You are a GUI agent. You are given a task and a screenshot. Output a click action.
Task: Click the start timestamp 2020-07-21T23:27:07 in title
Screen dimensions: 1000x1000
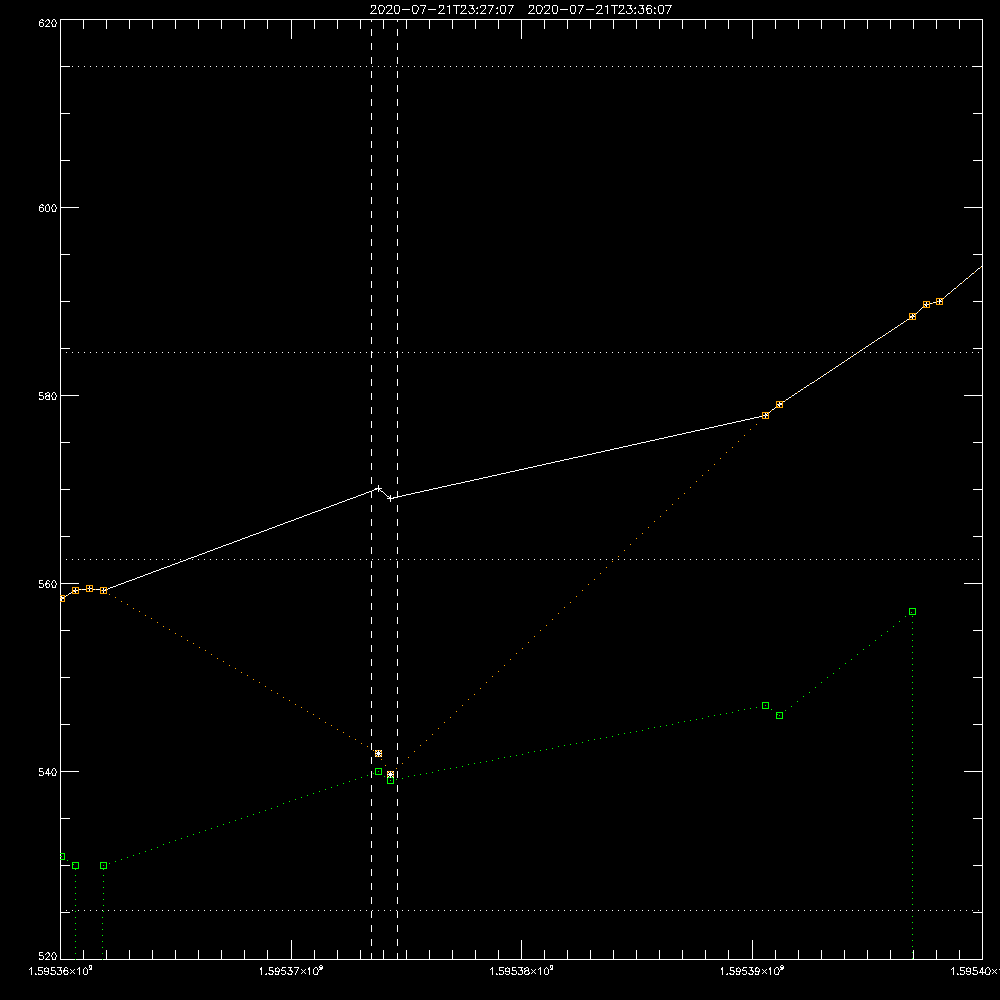(x=442, y=10)
